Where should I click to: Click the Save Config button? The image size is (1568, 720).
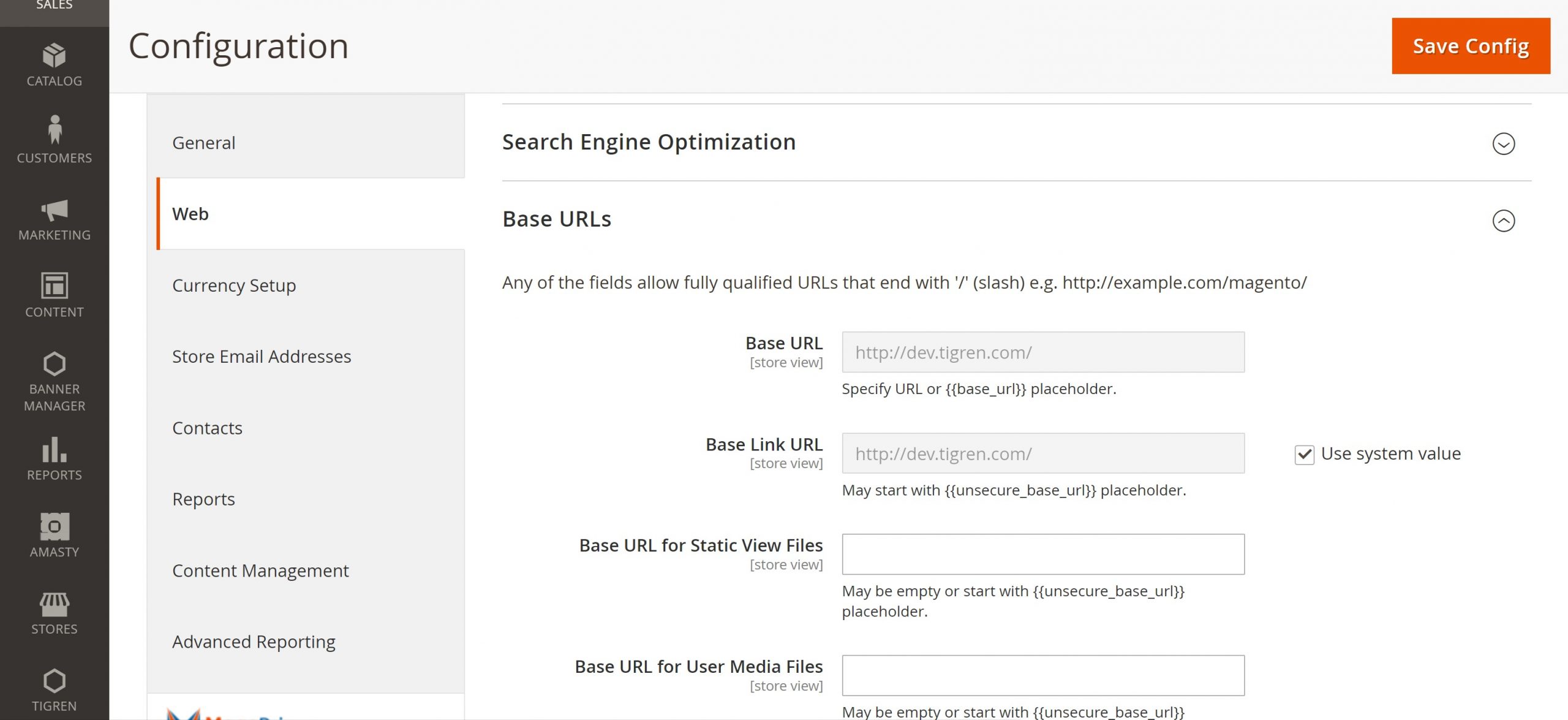coord(1471,46)
